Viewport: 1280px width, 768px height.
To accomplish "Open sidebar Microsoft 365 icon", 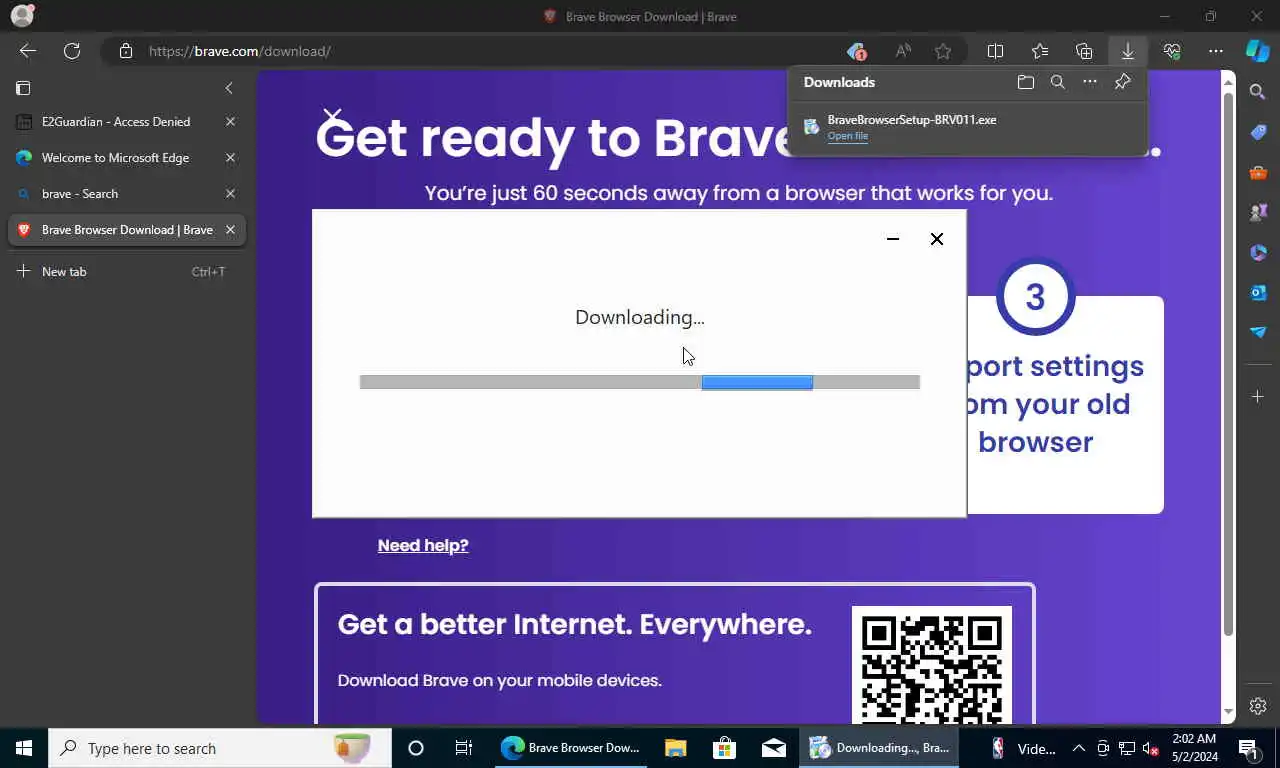I will coord(1258,252).
